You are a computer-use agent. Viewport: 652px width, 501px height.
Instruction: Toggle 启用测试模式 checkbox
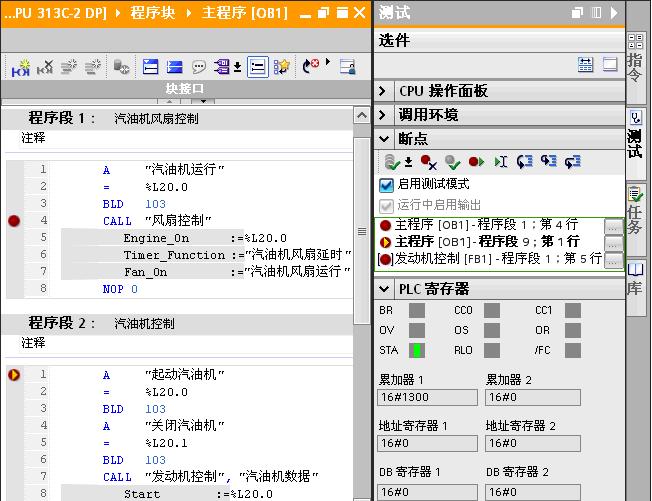pos(386,185)
